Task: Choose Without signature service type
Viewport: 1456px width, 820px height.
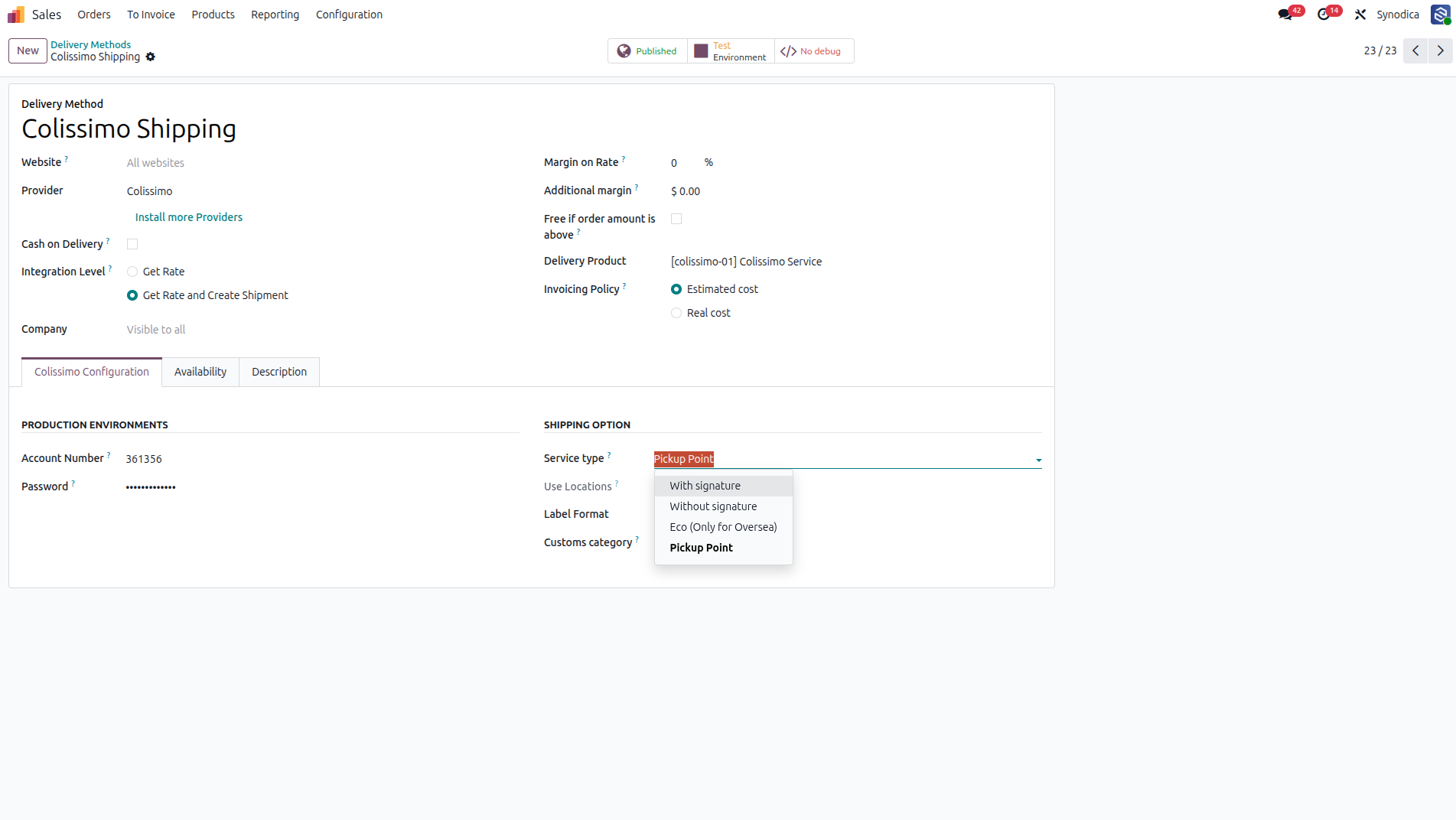Action: pos(723,506)
